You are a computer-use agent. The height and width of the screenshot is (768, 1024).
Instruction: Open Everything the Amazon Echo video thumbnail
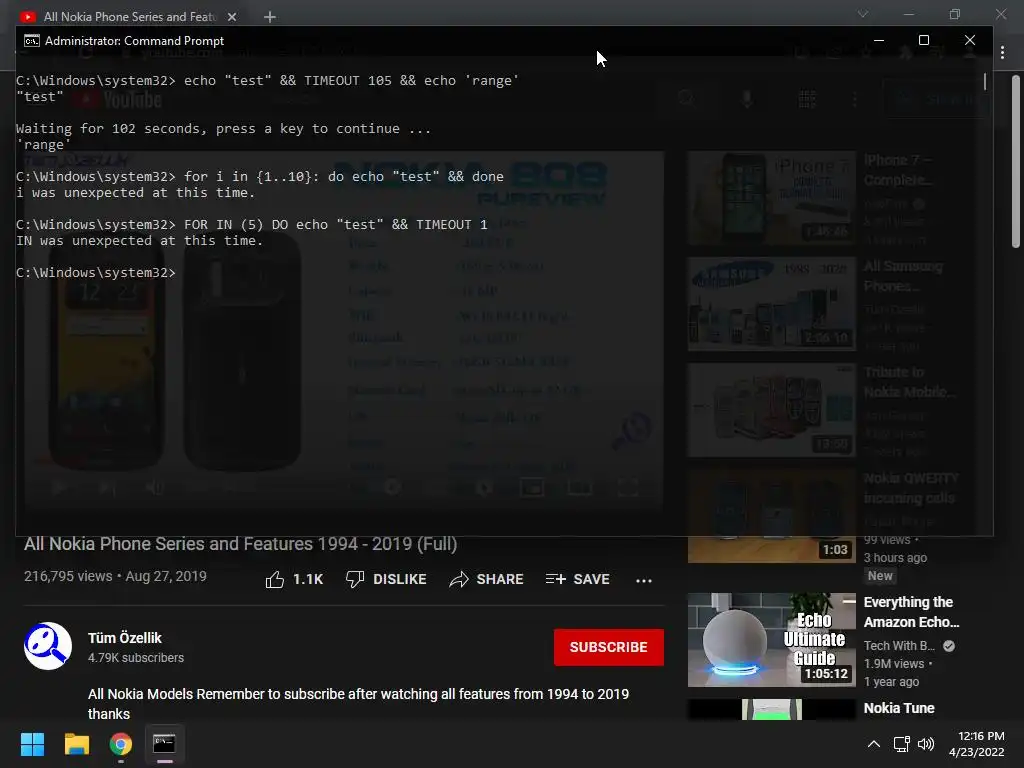[x=771, y=639]
